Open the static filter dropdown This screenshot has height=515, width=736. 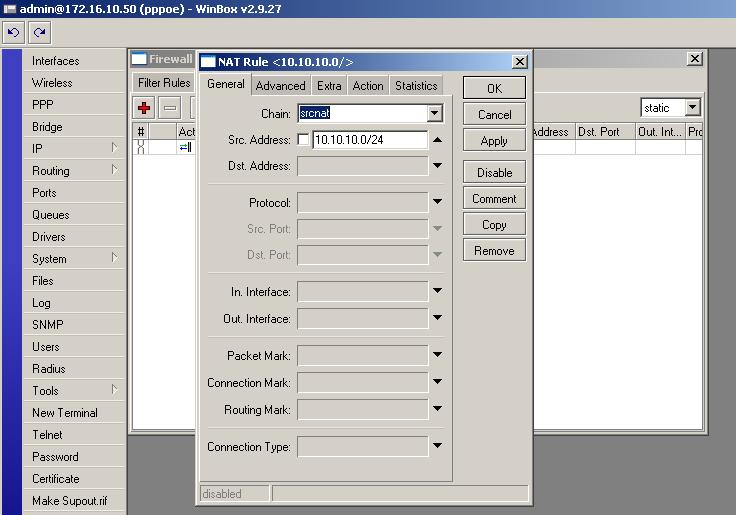coord(692,108)
